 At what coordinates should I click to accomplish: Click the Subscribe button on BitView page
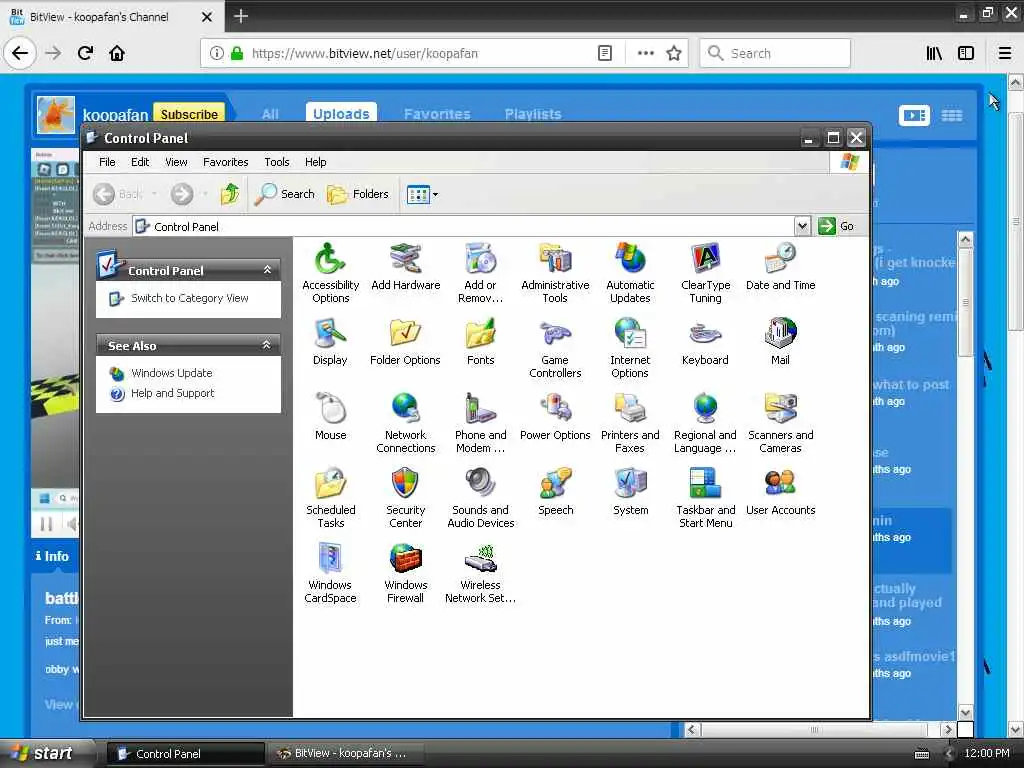pos(189,114)
